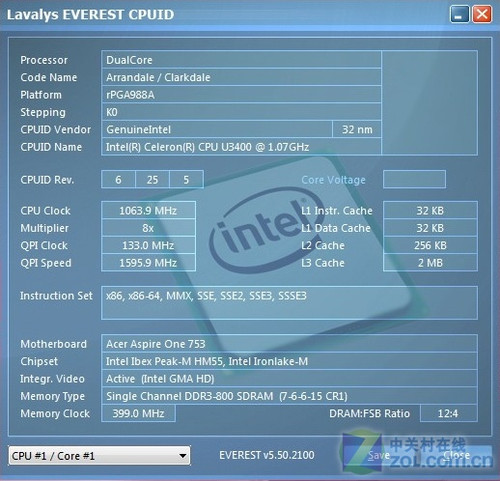The image size is (500, 481).
Task: Click the Close button at the bottom
Action: click(x=456, y=455)
